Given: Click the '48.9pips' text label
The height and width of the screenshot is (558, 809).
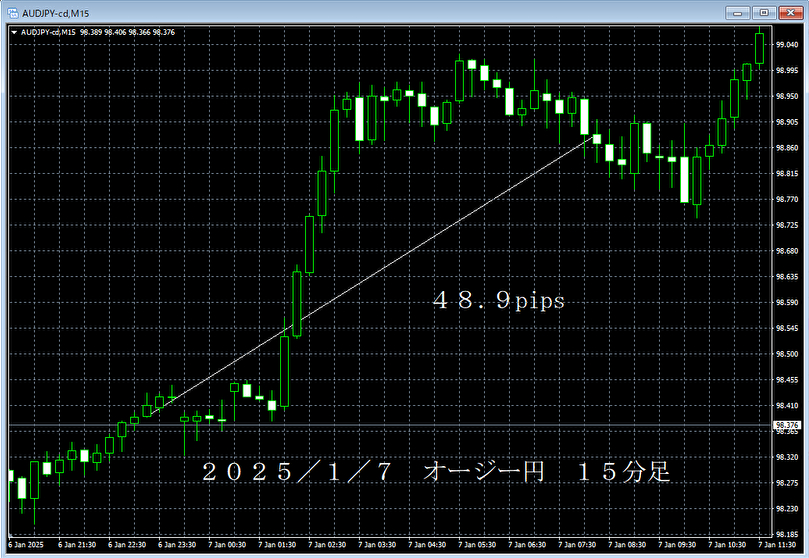Looking at the screenshot, I should 499,300.
